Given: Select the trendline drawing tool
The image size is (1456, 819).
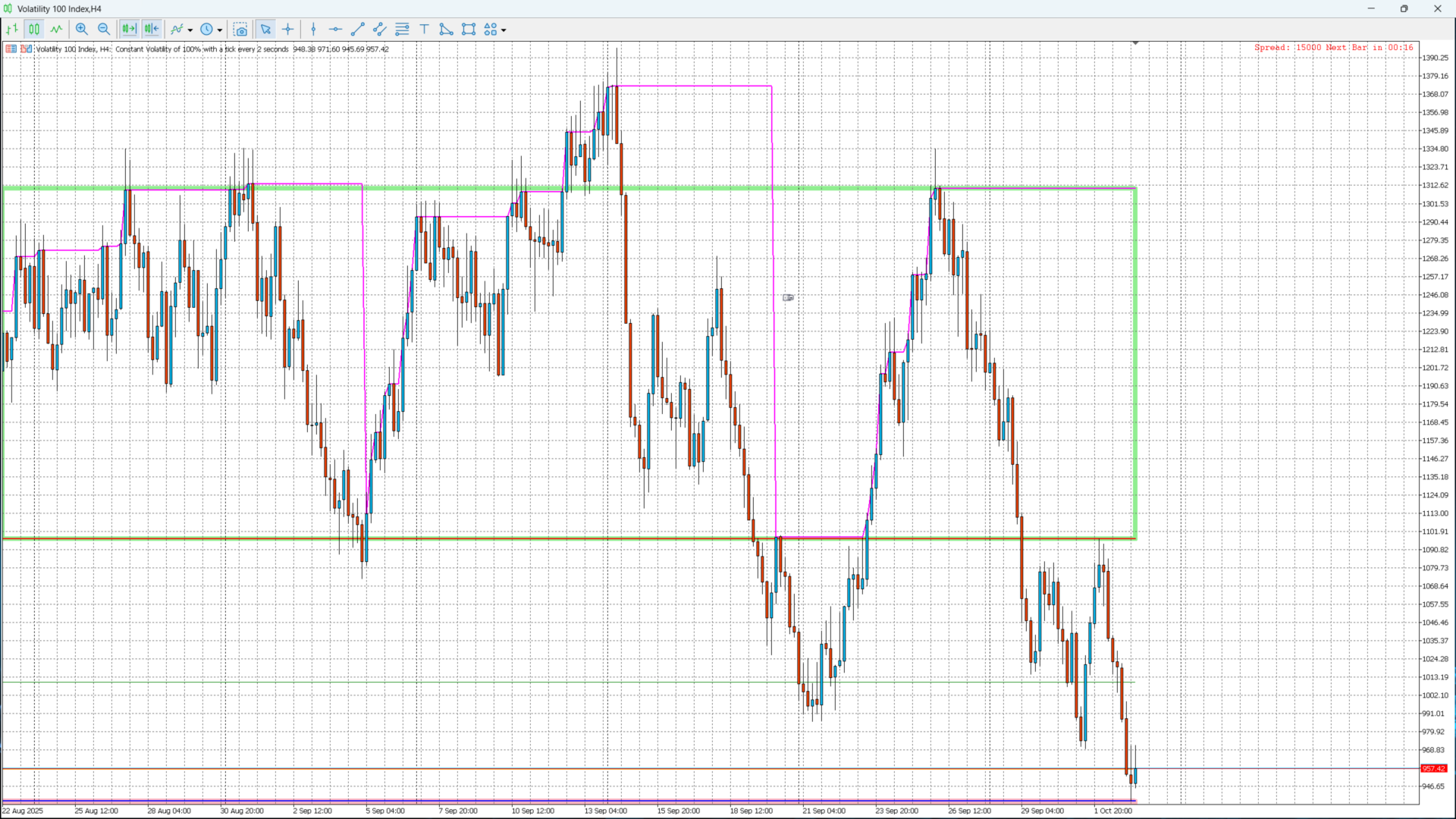Looking at the screenshot, I should pos(358,30).
